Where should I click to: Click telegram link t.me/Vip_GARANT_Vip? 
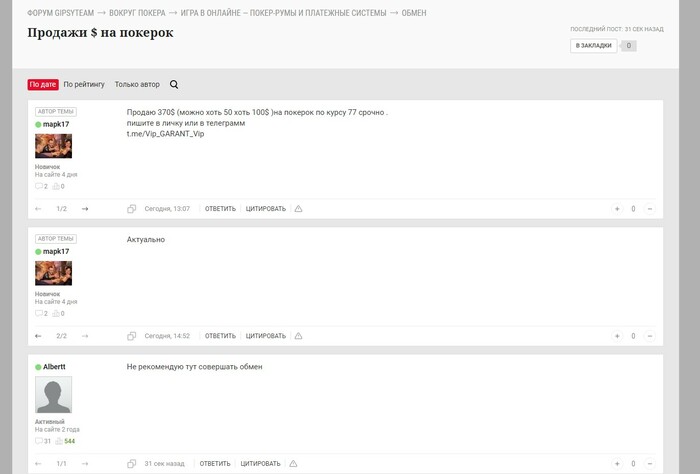[165, 133]
